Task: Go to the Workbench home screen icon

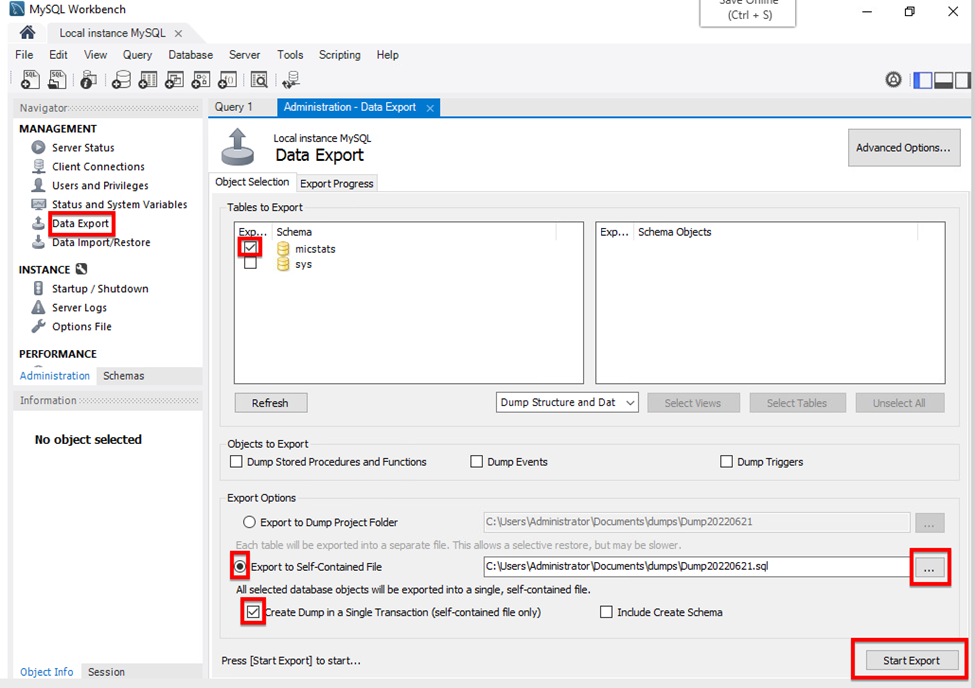Action: (27, 32)
